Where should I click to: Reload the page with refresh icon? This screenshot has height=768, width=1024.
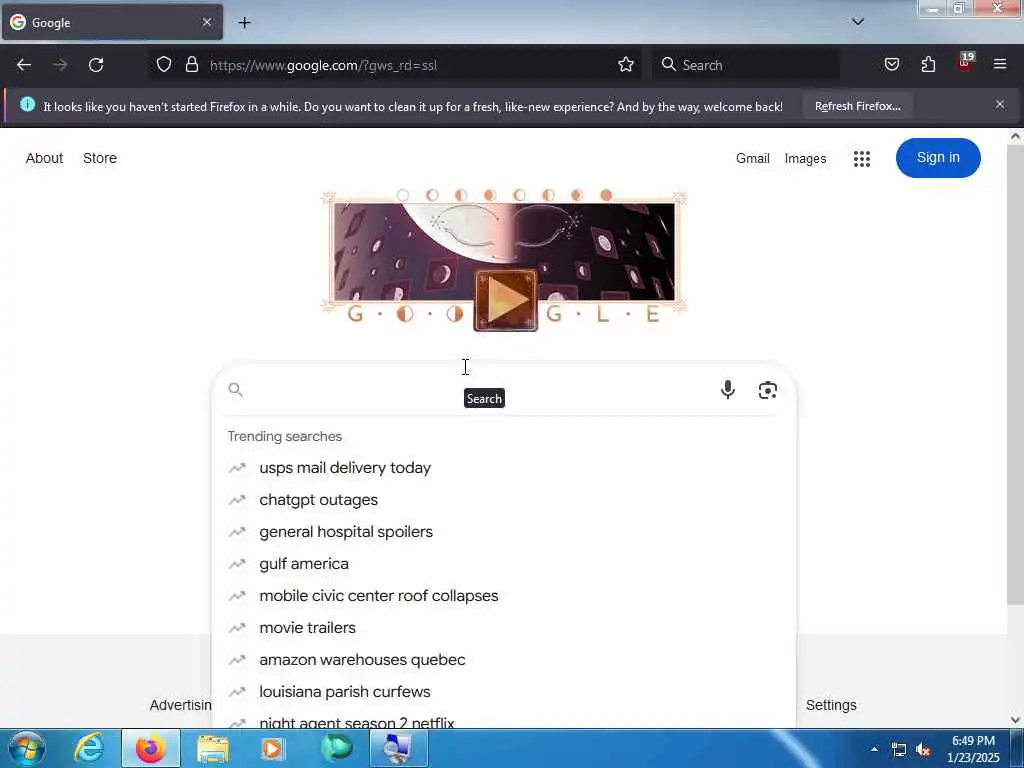coord(96,65)
